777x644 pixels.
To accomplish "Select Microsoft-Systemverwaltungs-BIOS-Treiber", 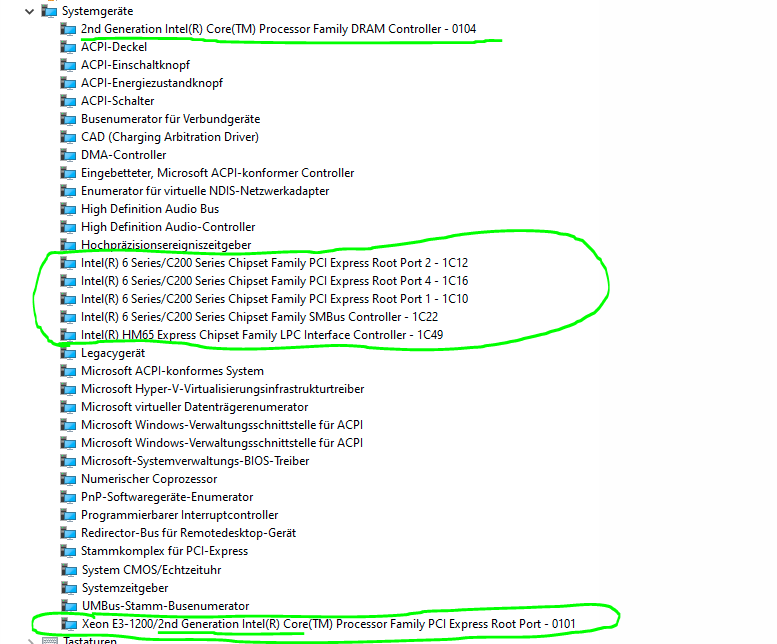I will click(195, 461).
